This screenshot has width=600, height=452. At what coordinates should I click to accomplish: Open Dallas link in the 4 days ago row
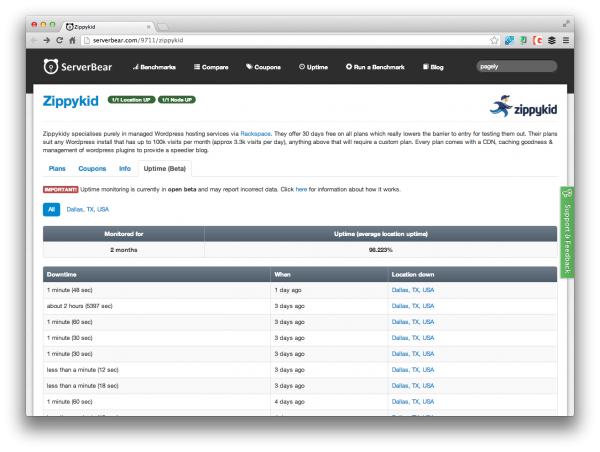(x=413, y=402)
